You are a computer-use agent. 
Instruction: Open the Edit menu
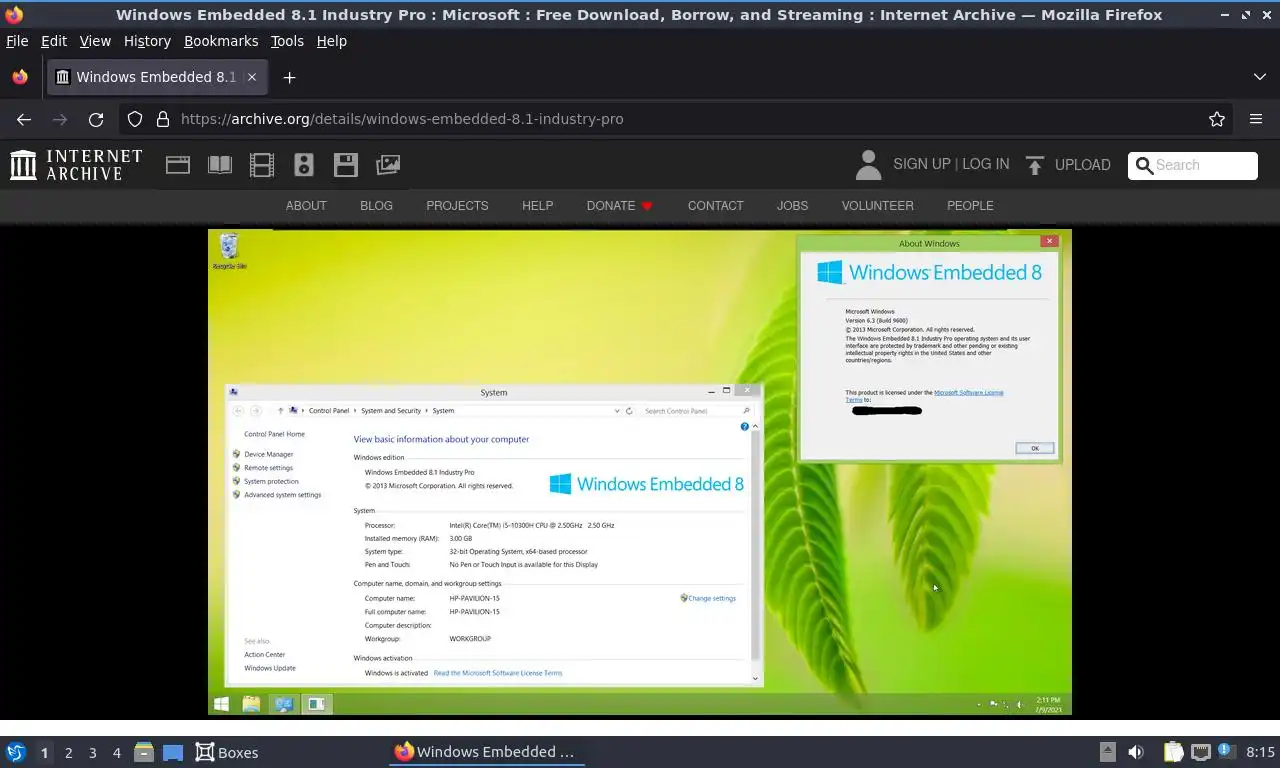tap(54, 41)
